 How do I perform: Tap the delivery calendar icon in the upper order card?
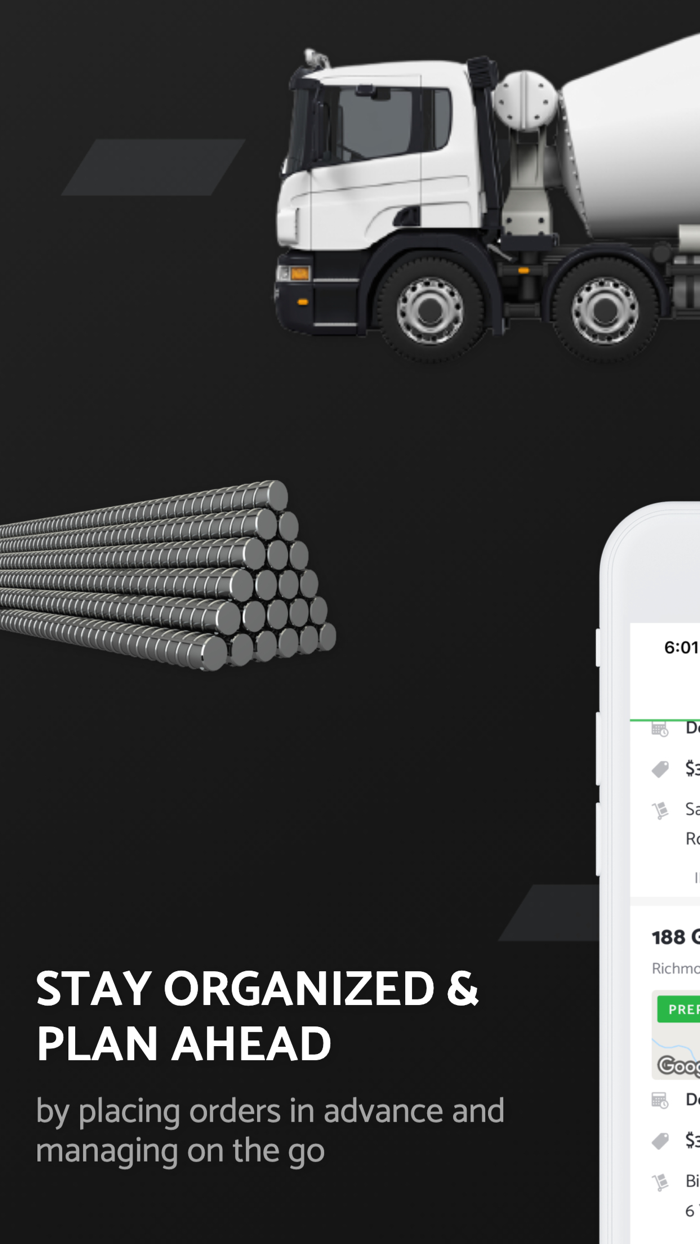pos(660,729)
